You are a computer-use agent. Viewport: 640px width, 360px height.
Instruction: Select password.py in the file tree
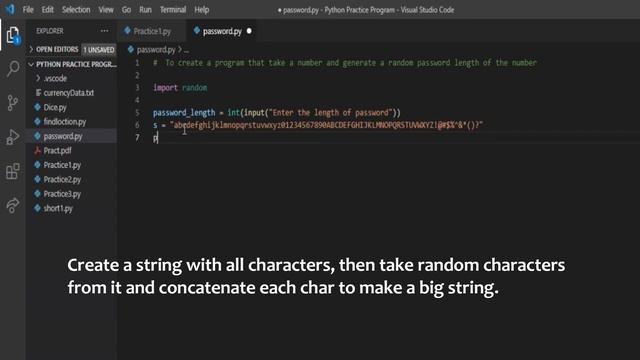(x=63, y=136)
